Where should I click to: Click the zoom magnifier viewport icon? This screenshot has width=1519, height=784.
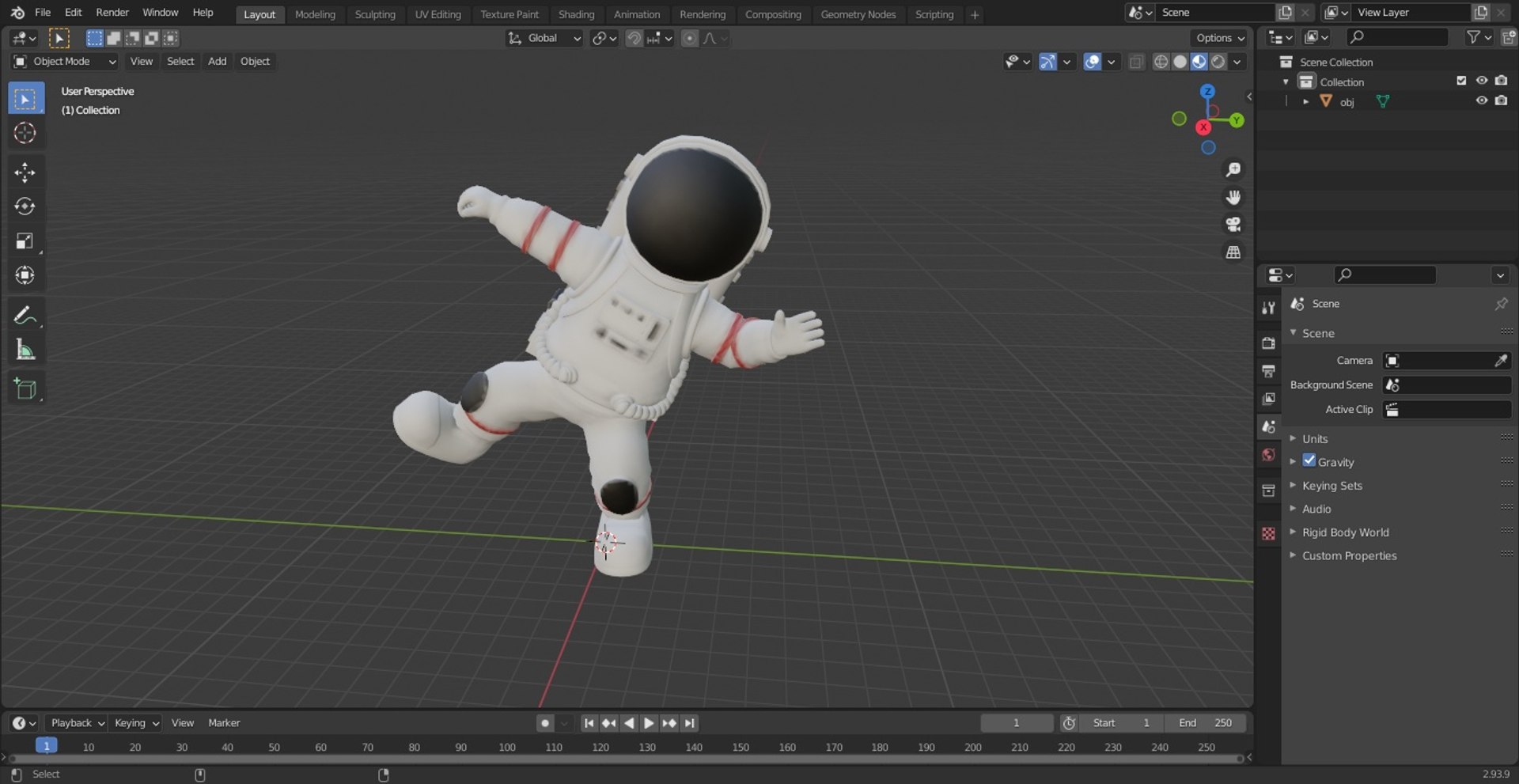point(1233,170)
